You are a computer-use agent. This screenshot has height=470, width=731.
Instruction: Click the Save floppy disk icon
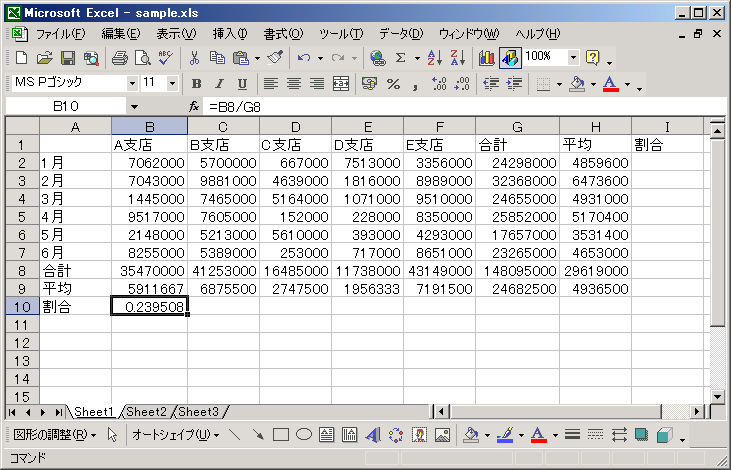click(68, 58)
